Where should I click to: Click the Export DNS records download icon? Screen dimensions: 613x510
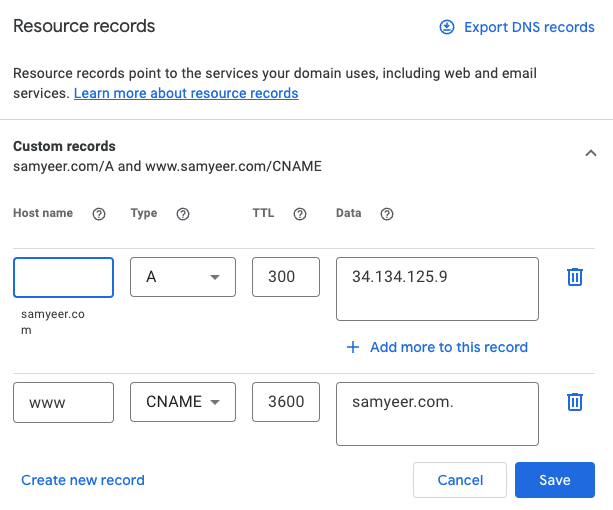(447, 27)
